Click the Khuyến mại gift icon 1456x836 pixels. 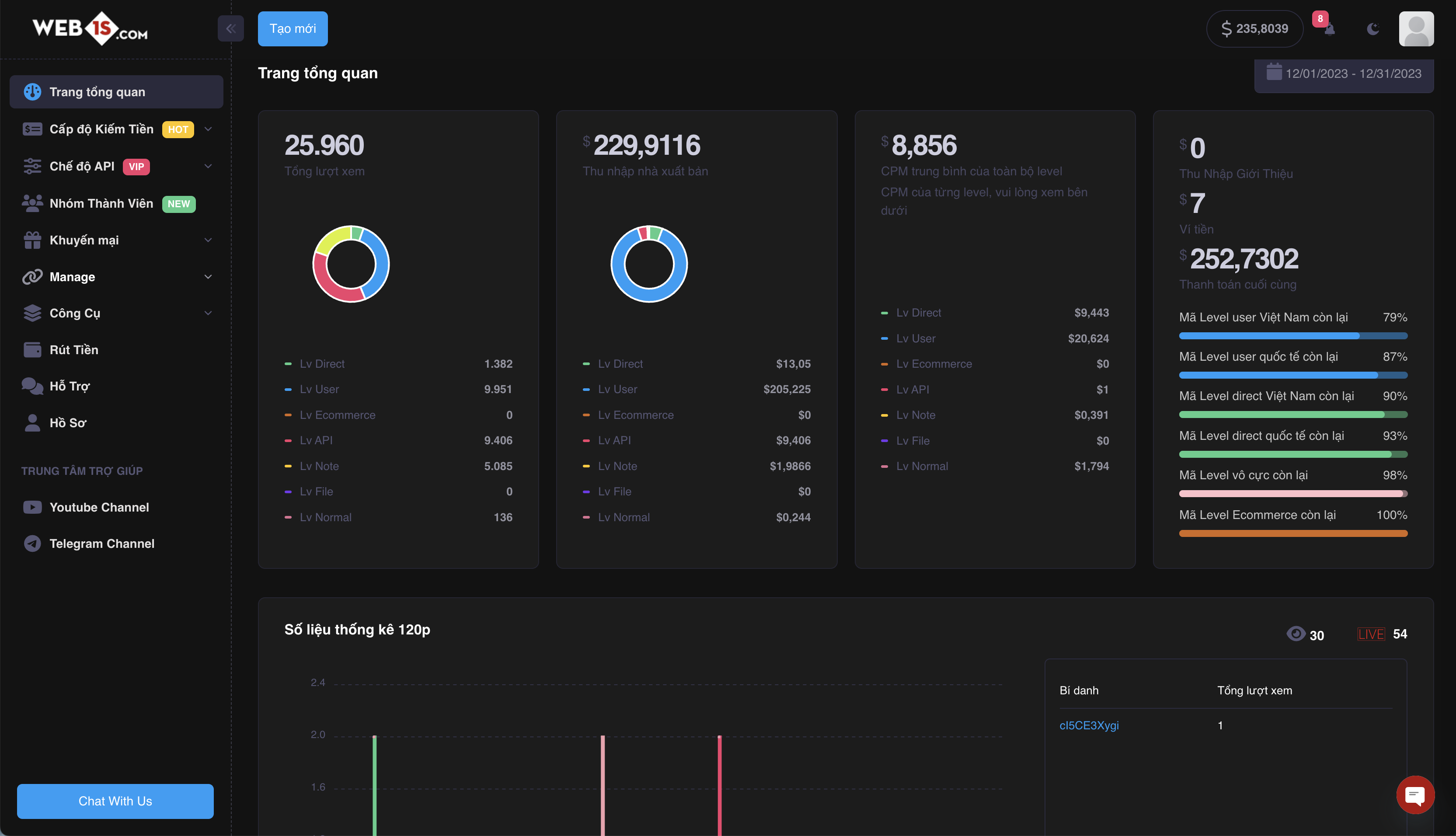tap(32, 240)
